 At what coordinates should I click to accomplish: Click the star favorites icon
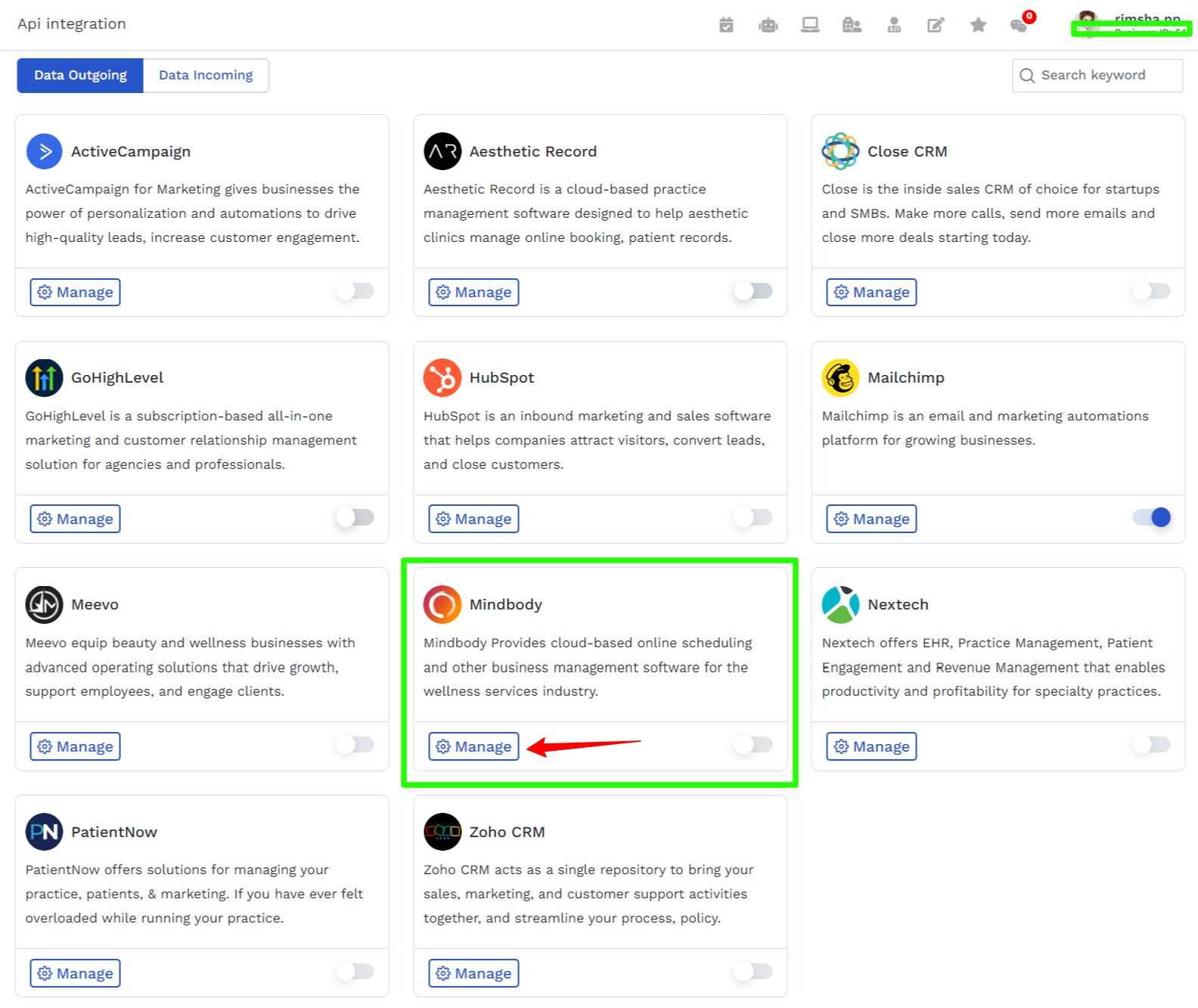point(978,25)
